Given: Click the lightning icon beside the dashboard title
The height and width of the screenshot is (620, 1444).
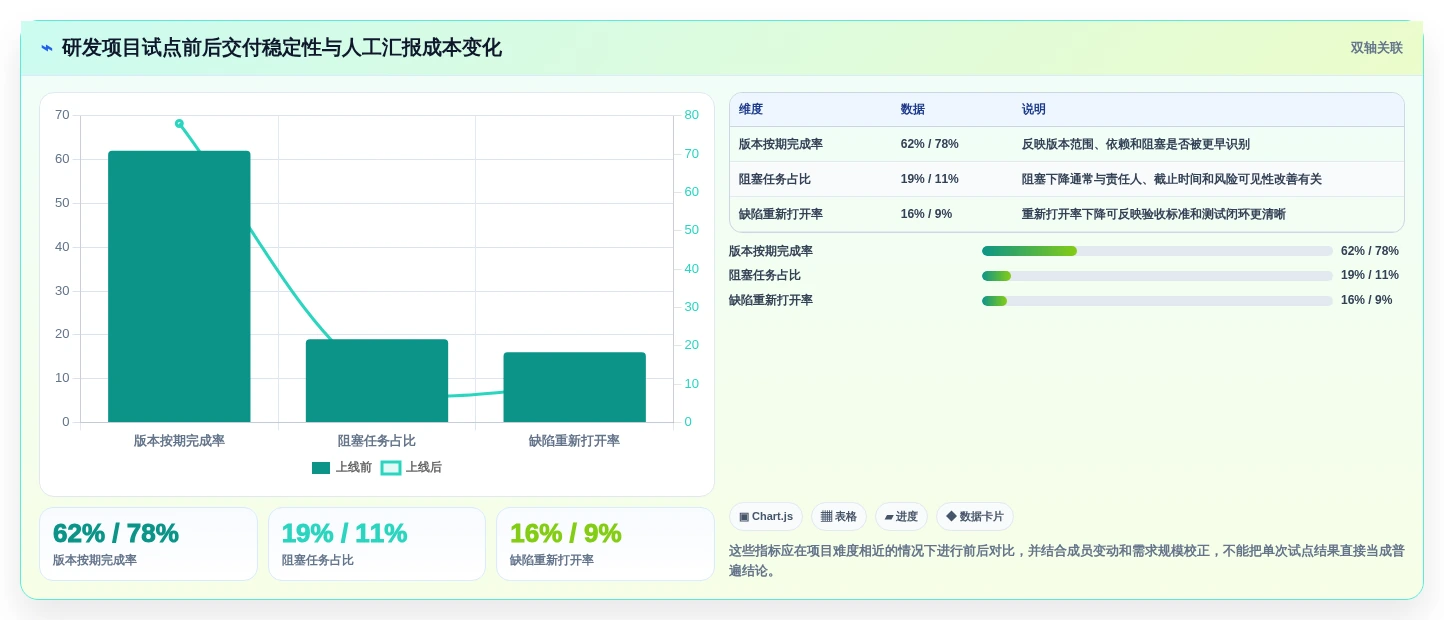Looking at the screenshot, I should 47,48.
